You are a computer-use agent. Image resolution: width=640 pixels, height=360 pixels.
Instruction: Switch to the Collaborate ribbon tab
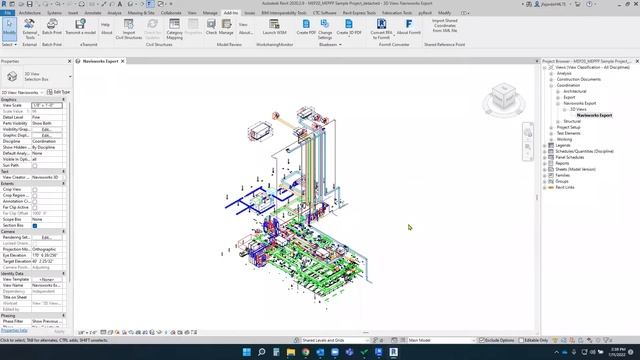(x=171, y=13)
